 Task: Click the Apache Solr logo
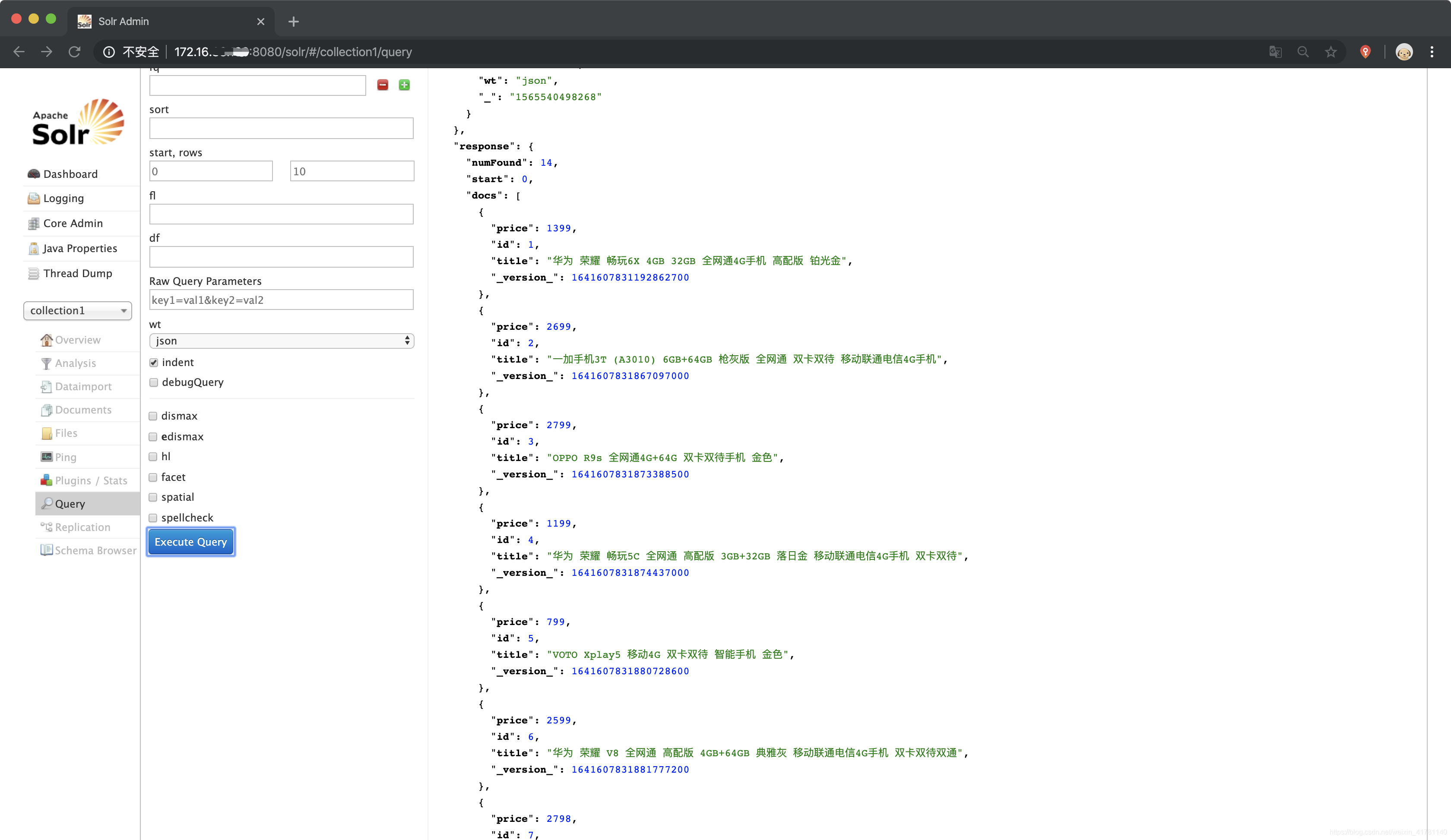pos(78,122)
